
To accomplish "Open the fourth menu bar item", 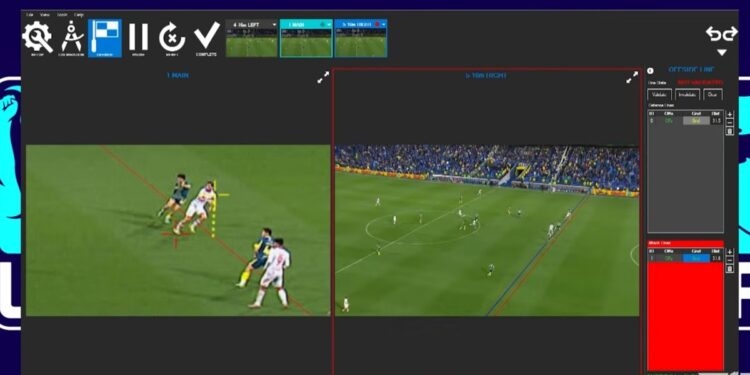I will coord(78,15).
